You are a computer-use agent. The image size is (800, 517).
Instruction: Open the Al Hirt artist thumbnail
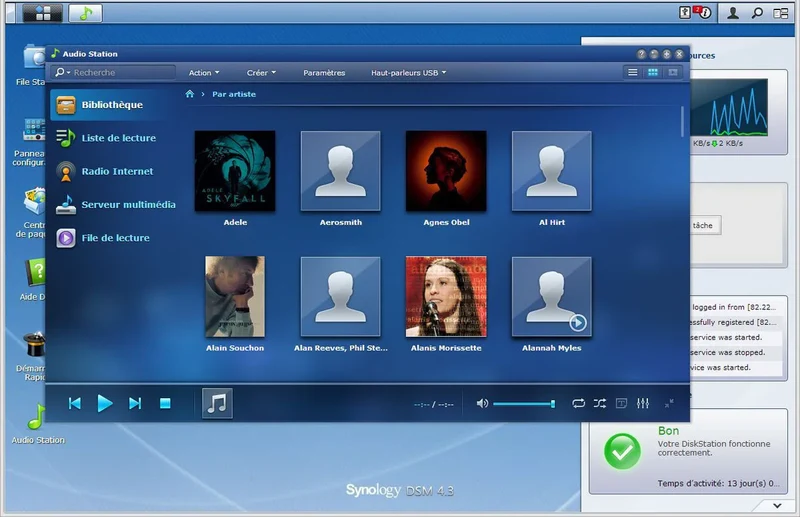pos(552,170)
